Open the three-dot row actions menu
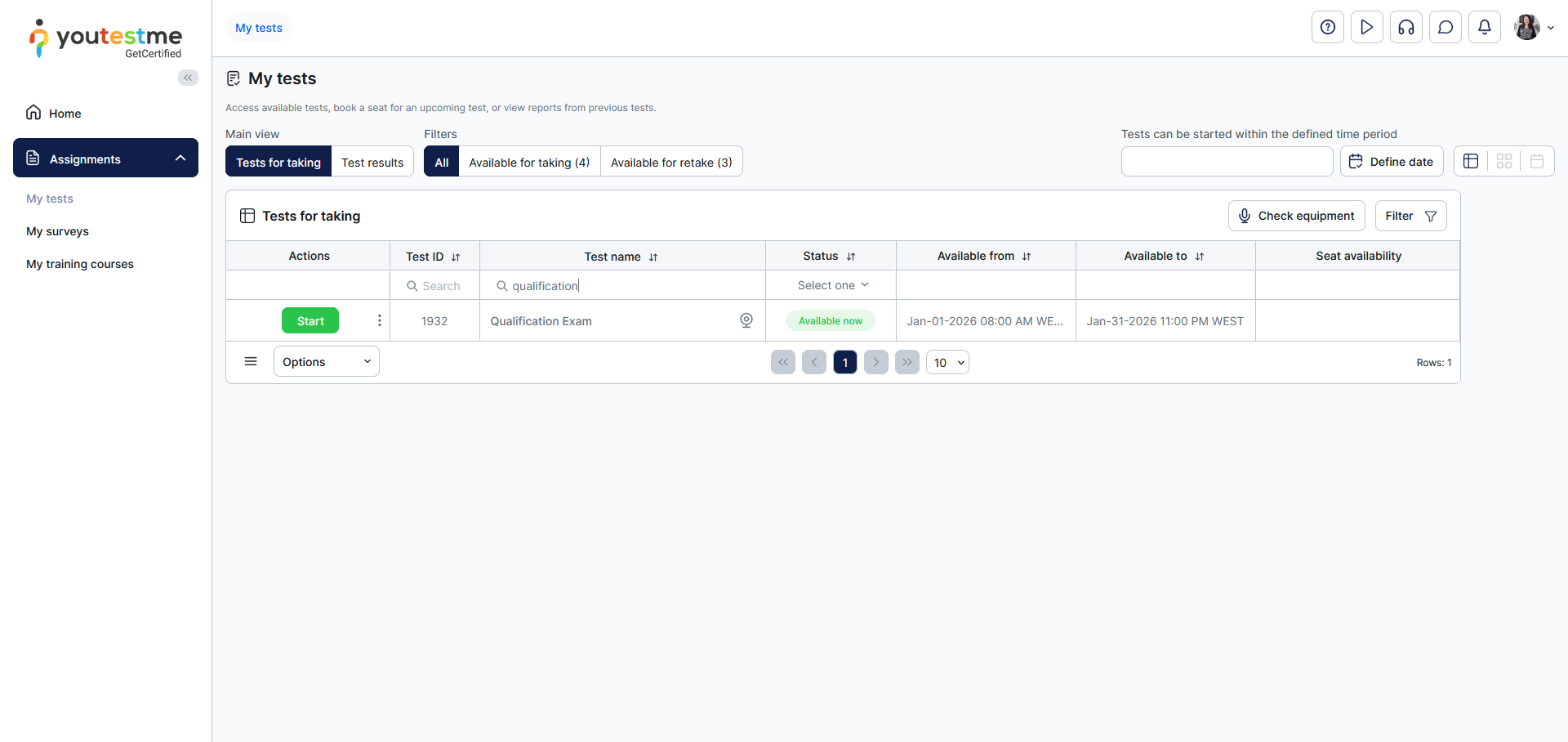 pos(379,320)
